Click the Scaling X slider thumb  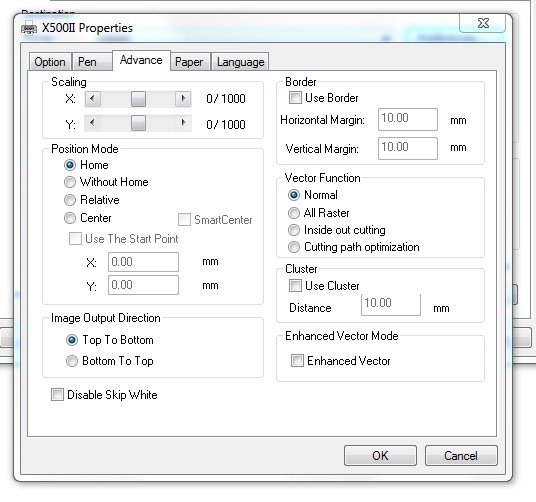click(x=138, y=99)
